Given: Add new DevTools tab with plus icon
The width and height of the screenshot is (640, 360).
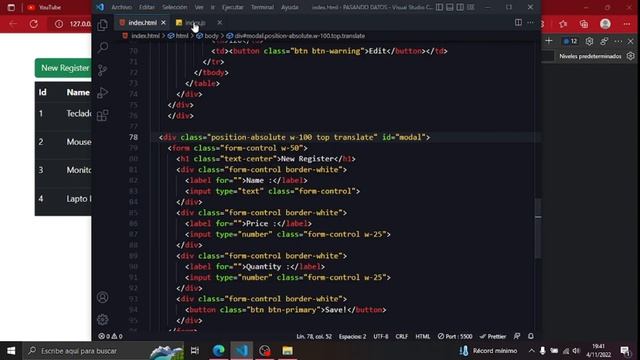Looking at the screenshot, I should [549, 41].
